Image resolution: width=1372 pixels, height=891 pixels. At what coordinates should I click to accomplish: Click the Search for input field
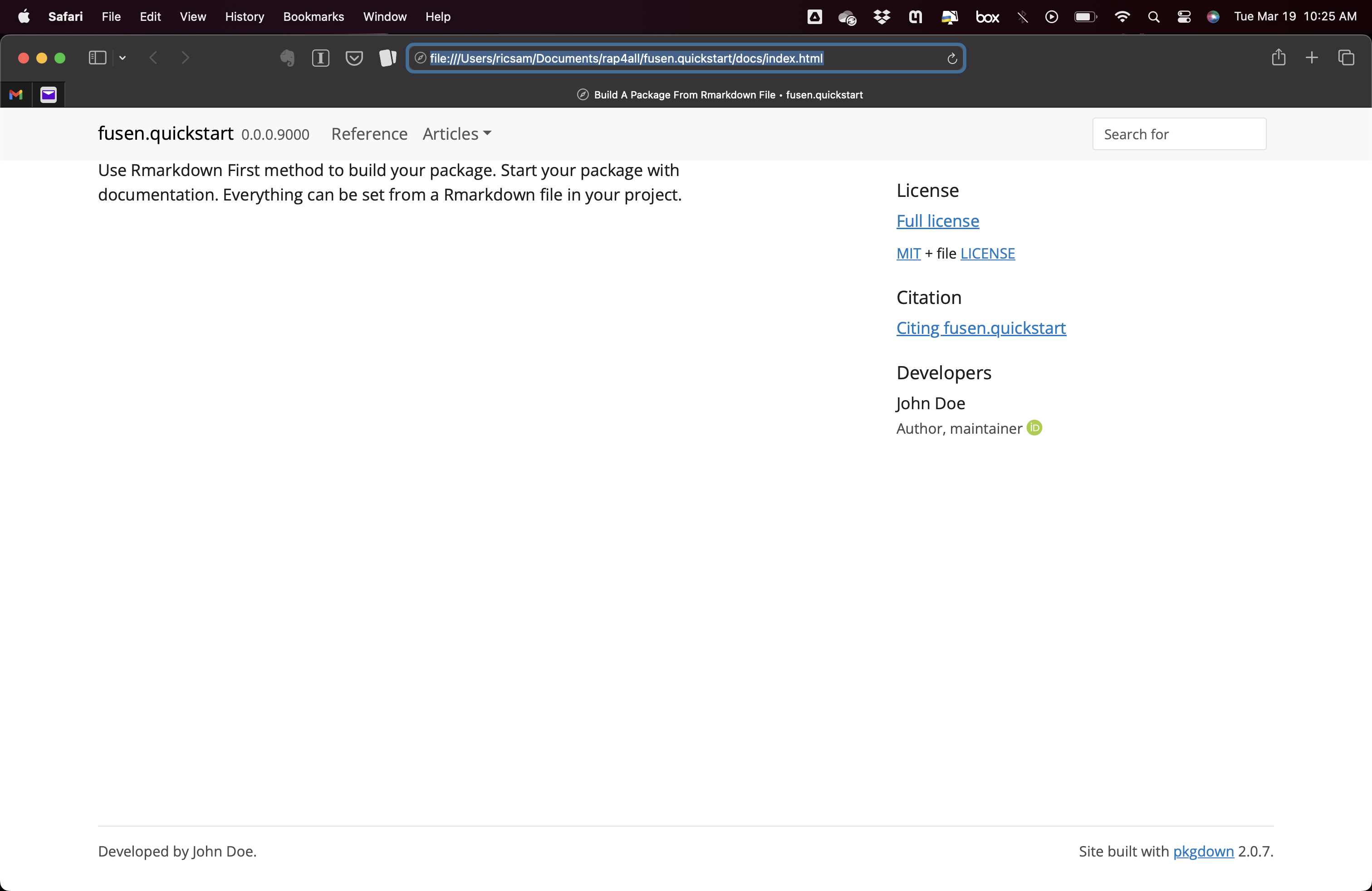click(1179, 134)
